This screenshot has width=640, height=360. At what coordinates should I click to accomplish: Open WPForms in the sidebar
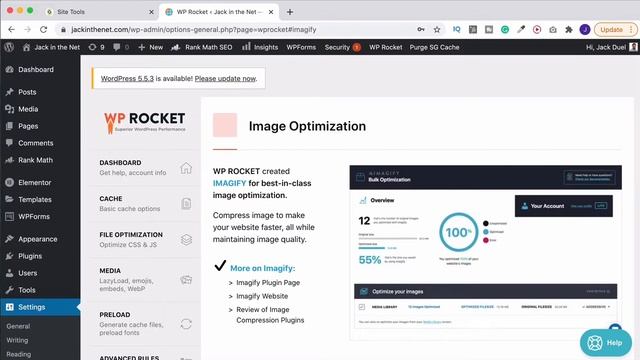[x=40, y=216]
